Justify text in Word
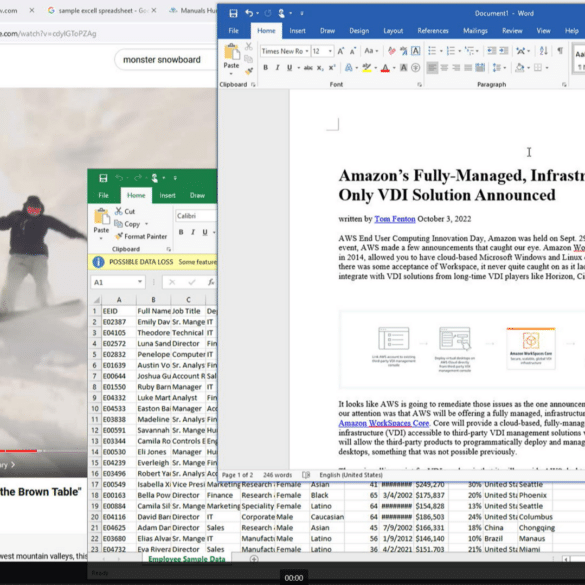The height and width of the screenshot is (585, 585). [x=468, y=68]
